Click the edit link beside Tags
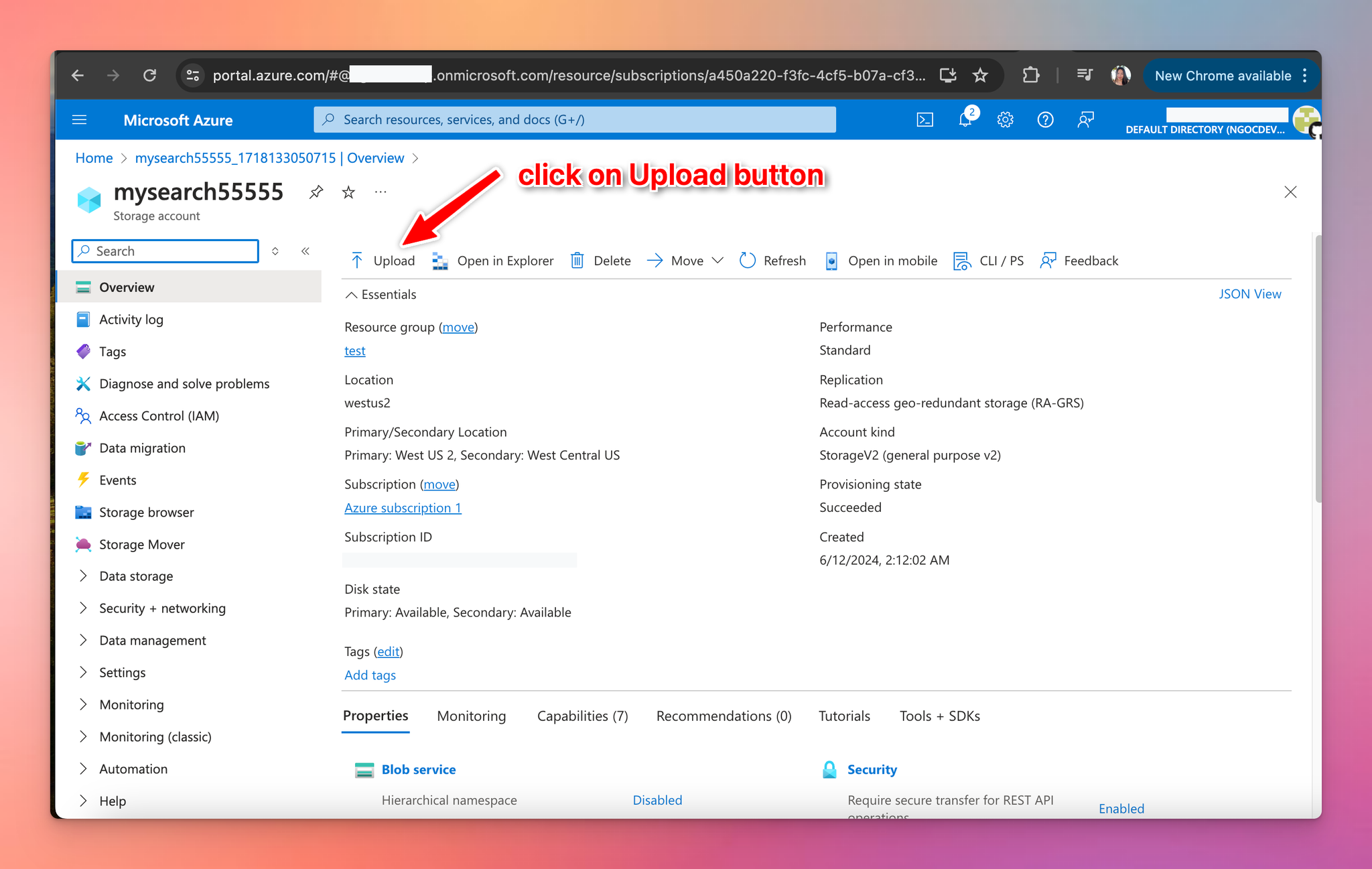The width and height of the screenshot is (1372, 869). (x=388, y=651)
